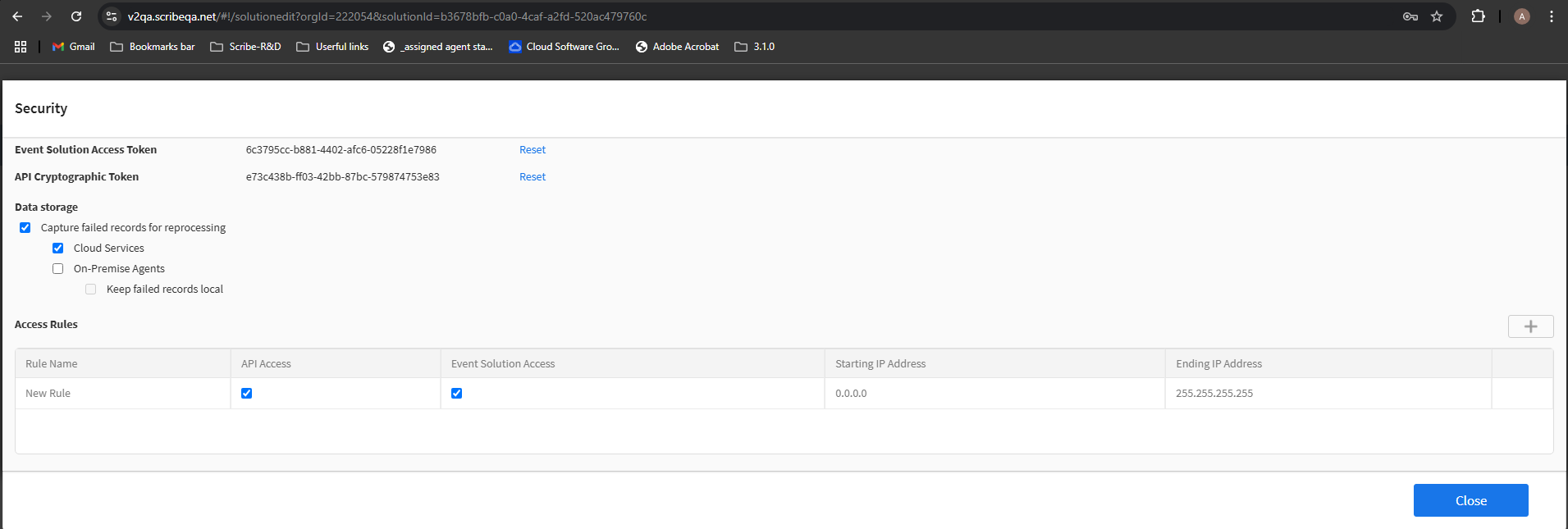The height and width of the screenshot is (529, 1568).
Task: Reload the page with refresh icon
Action: click(76, 16)
